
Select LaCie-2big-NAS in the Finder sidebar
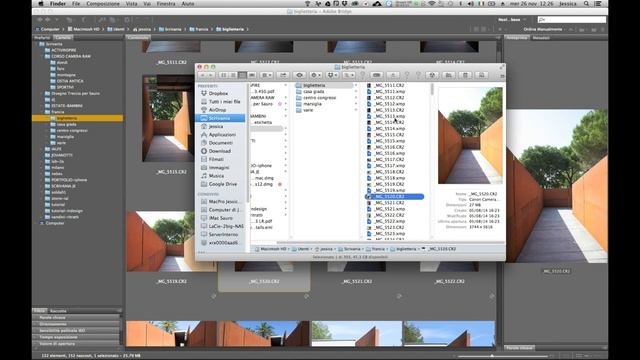[226, 226]
